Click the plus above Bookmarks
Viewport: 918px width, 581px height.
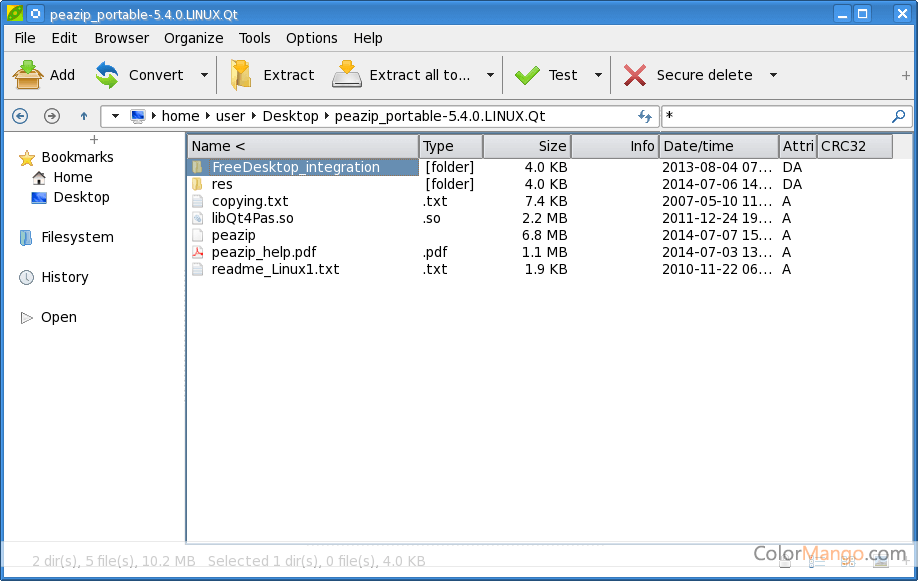tap(94, 139)
